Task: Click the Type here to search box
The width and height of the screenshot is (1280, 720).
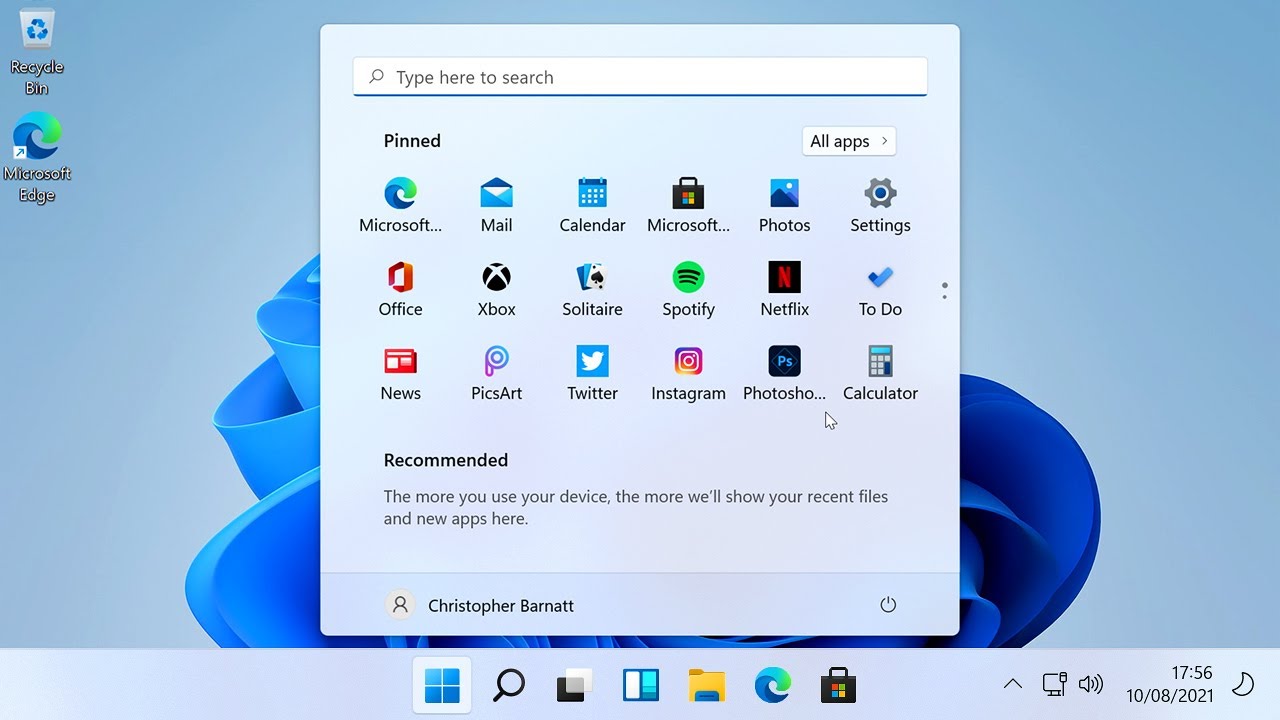Action: point(640,77)
